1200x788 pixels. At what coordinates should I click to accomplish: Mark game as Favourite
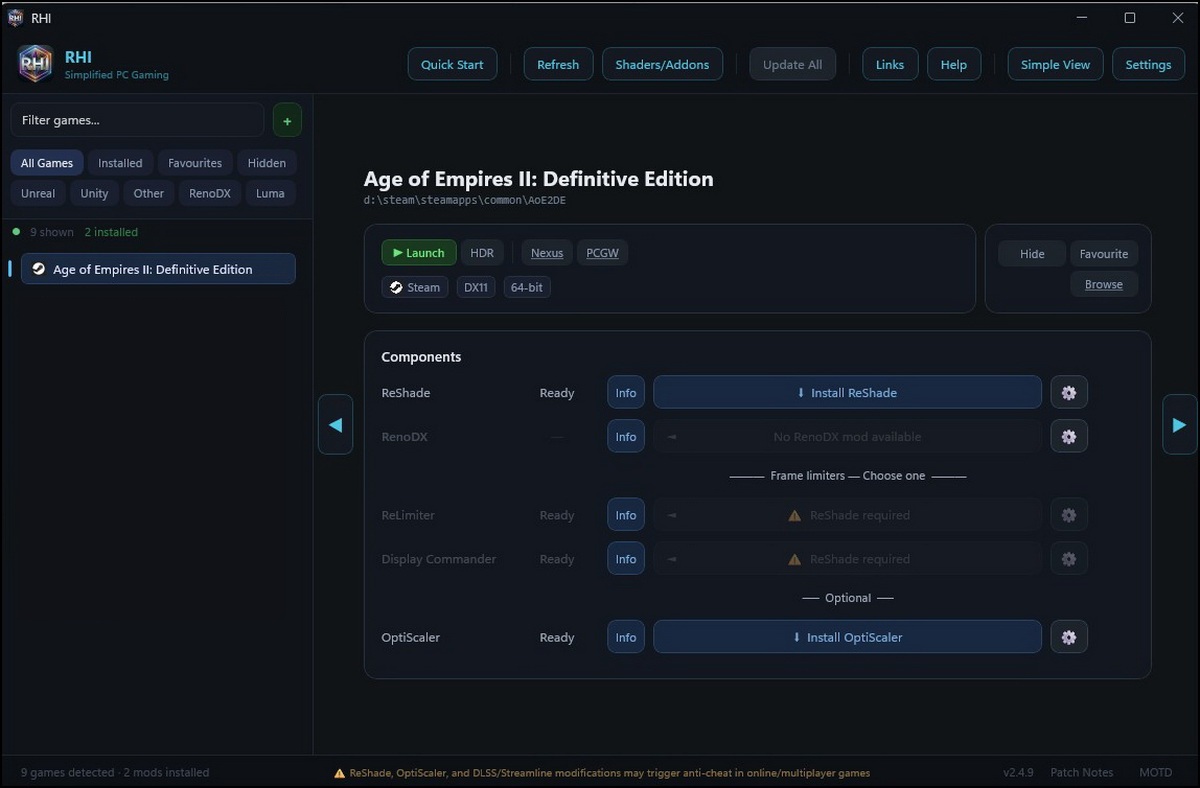[x=1104, y=254]
